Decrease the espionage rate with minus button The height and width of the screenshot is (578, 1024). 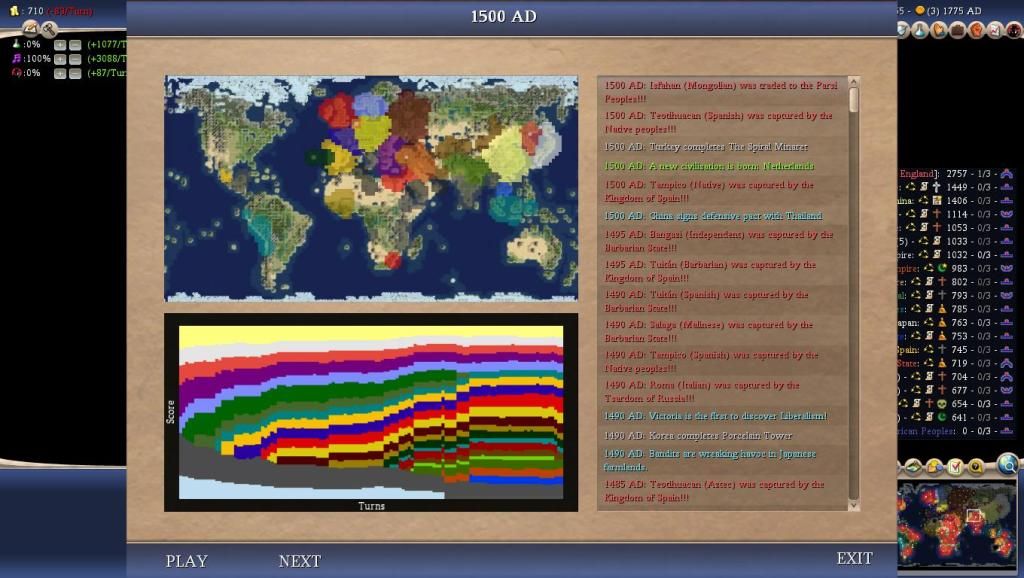coord(75,73)
